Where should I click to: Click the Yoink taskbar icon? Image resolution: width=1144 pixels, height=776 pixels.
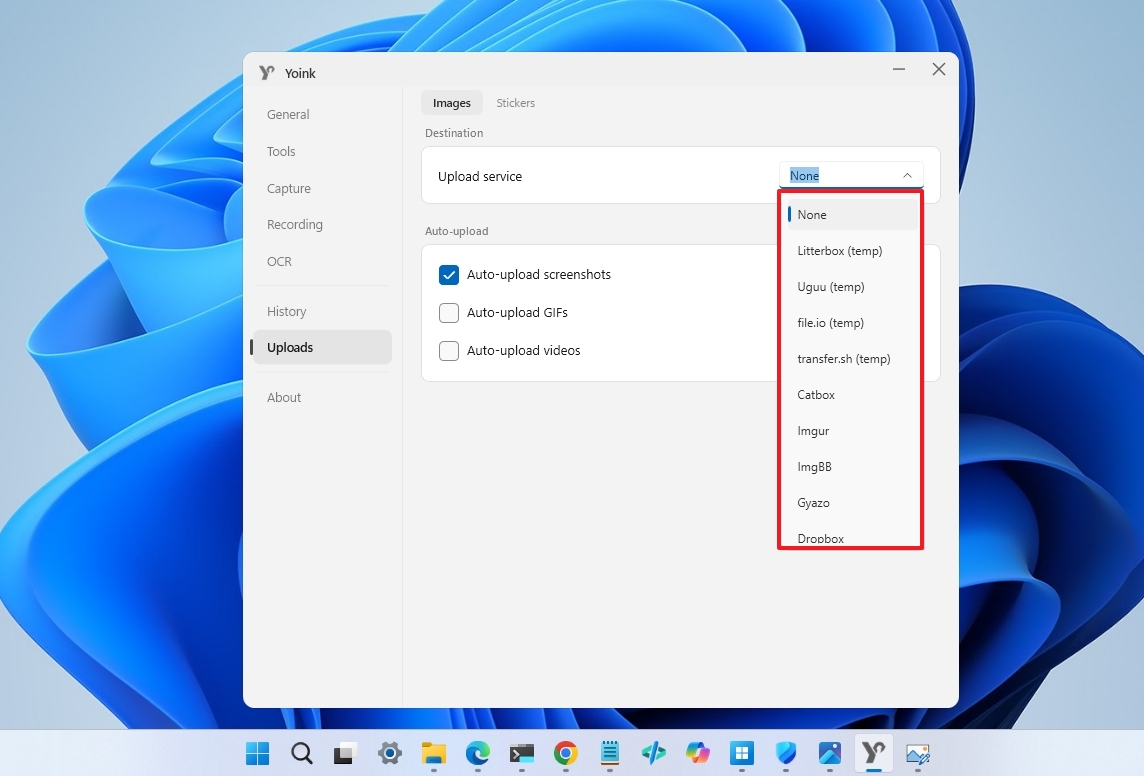[874, 753]
